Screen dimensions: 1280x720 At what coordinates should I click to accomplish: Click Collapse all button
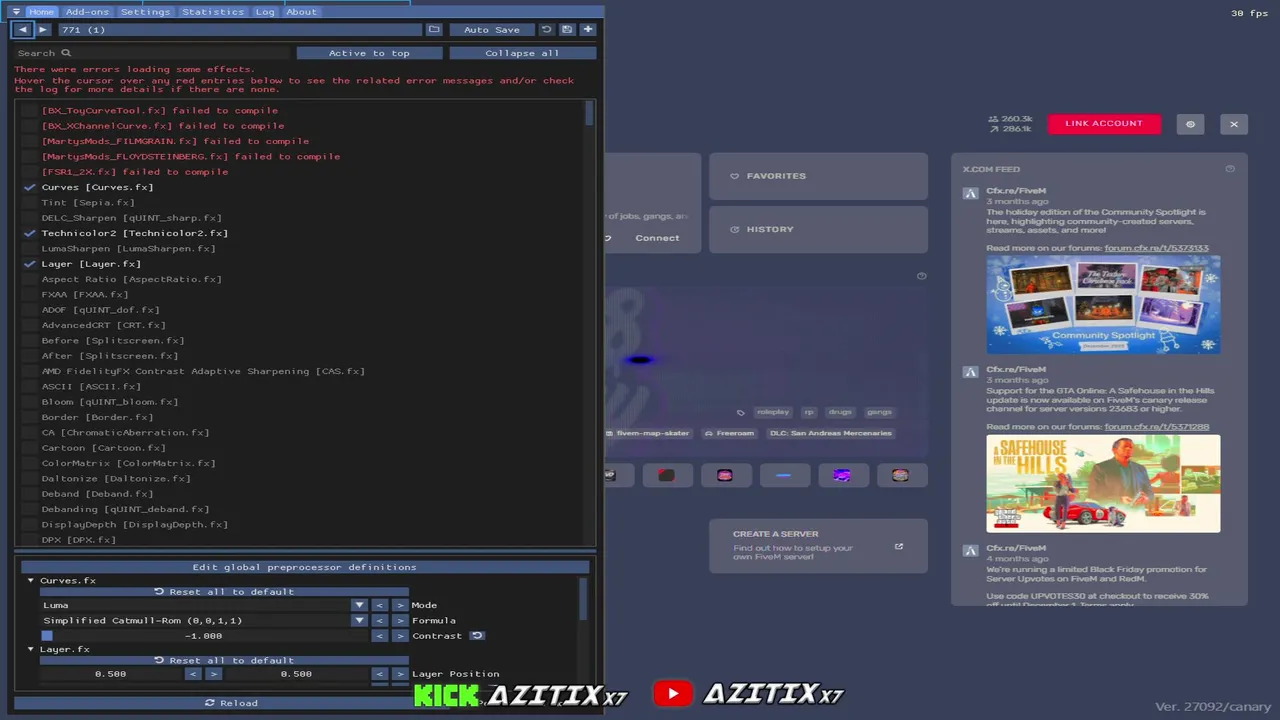(x=522, y=53)
